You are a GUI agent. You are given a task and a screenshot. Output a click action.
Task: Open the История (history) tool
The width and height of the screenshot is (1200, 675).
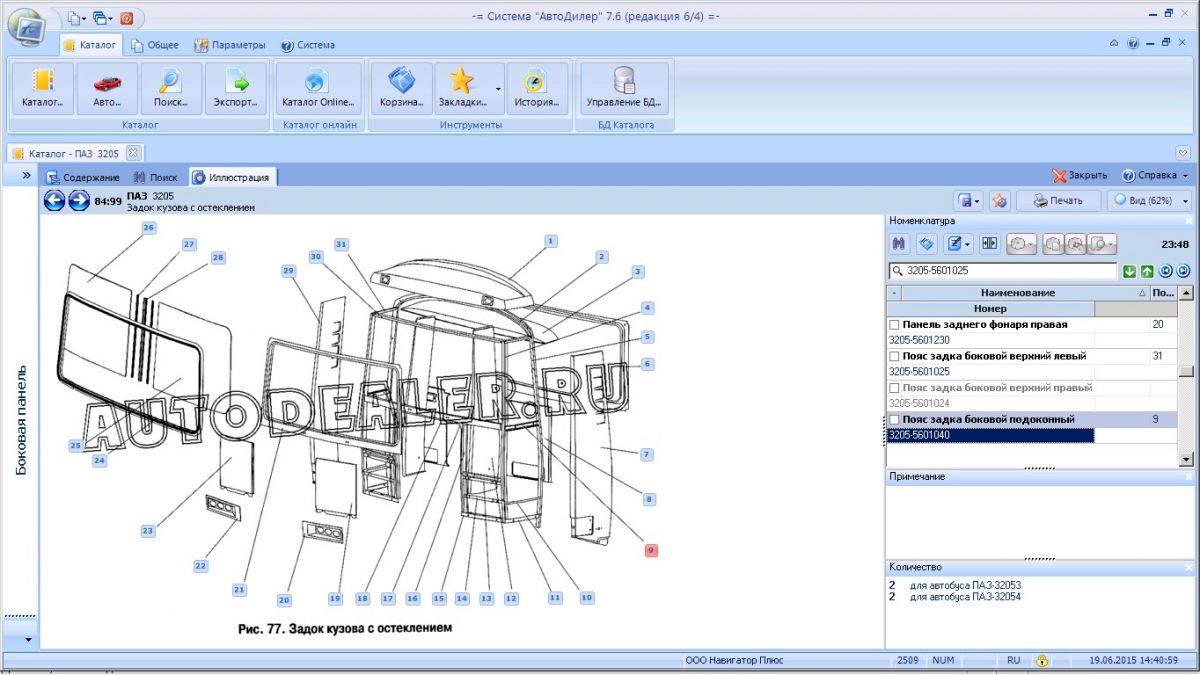[536, 88]
